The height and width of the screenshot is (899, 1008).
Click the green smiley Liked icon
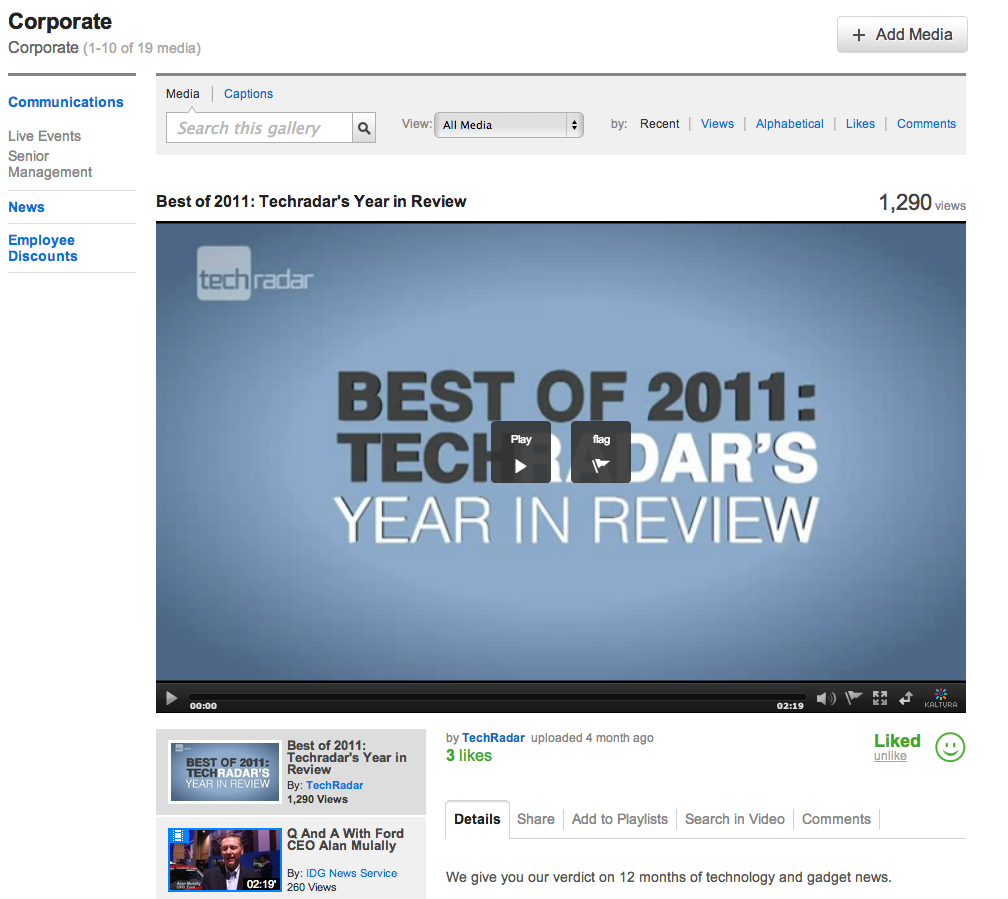click(x=950, y=747)
